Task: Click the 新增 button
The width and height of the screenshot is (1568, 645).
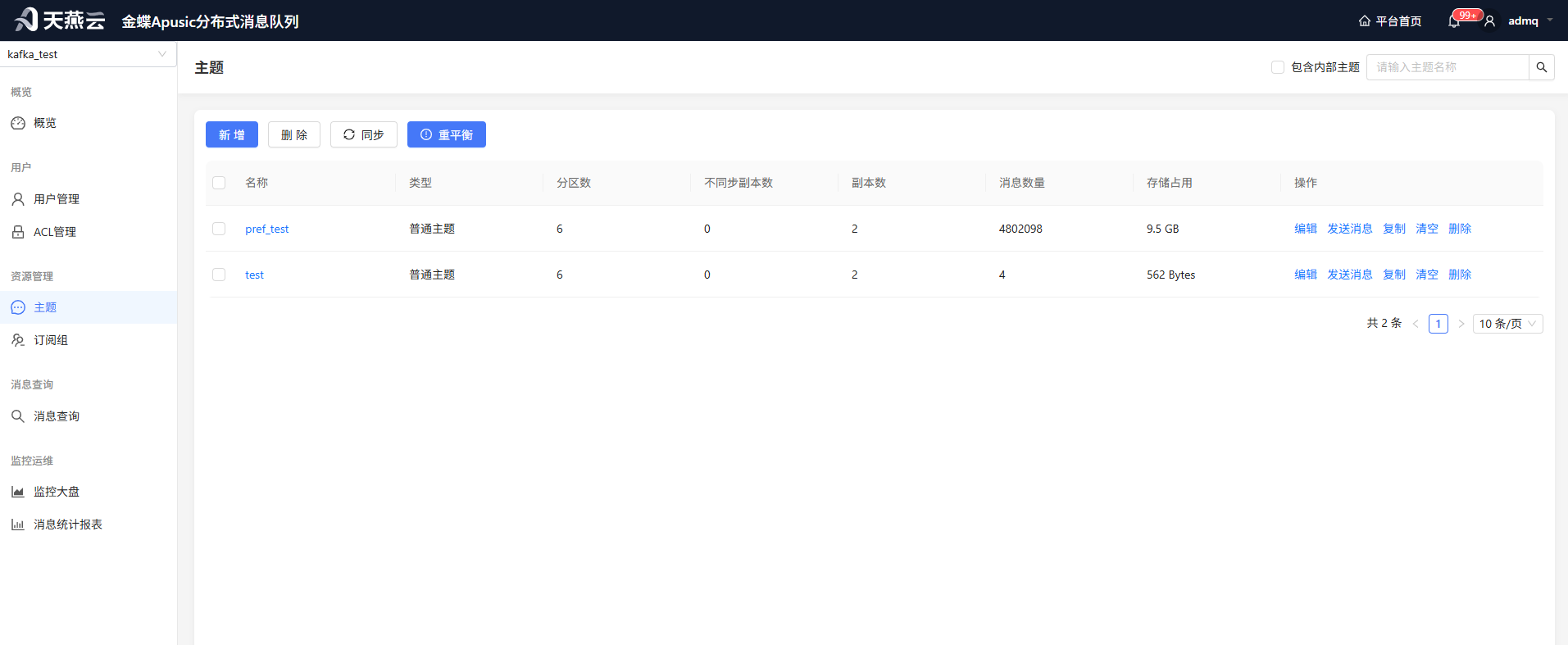Action: coord(232,134)
